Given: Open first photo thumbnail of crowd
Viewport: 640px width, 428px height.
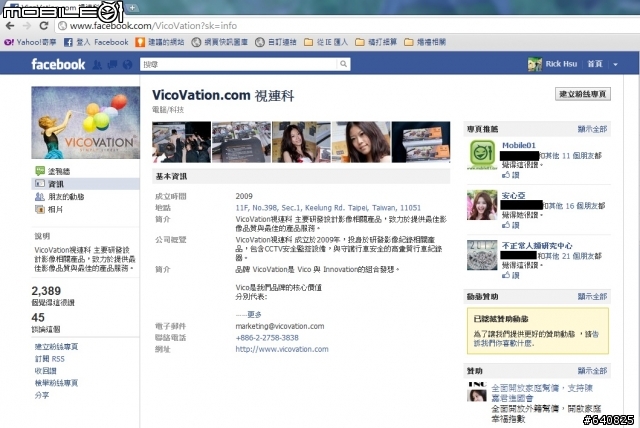Looking at the screenshot, I should click(x=182, y=142).
